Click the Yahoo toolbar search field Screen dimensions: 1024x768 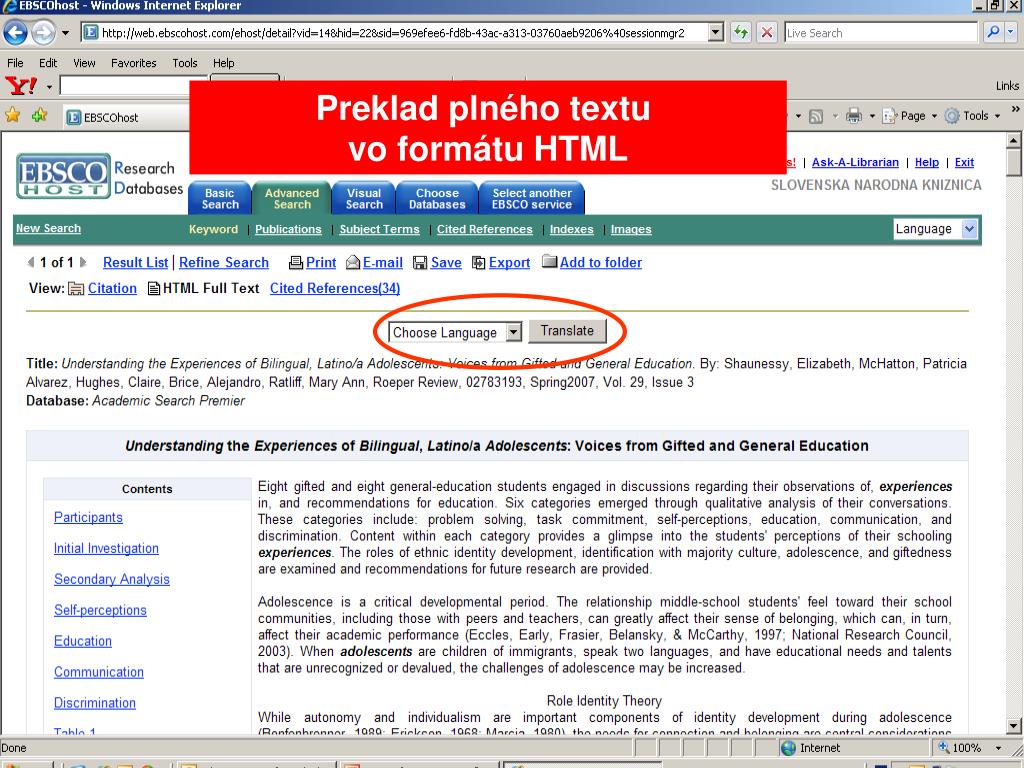point(133,86)
